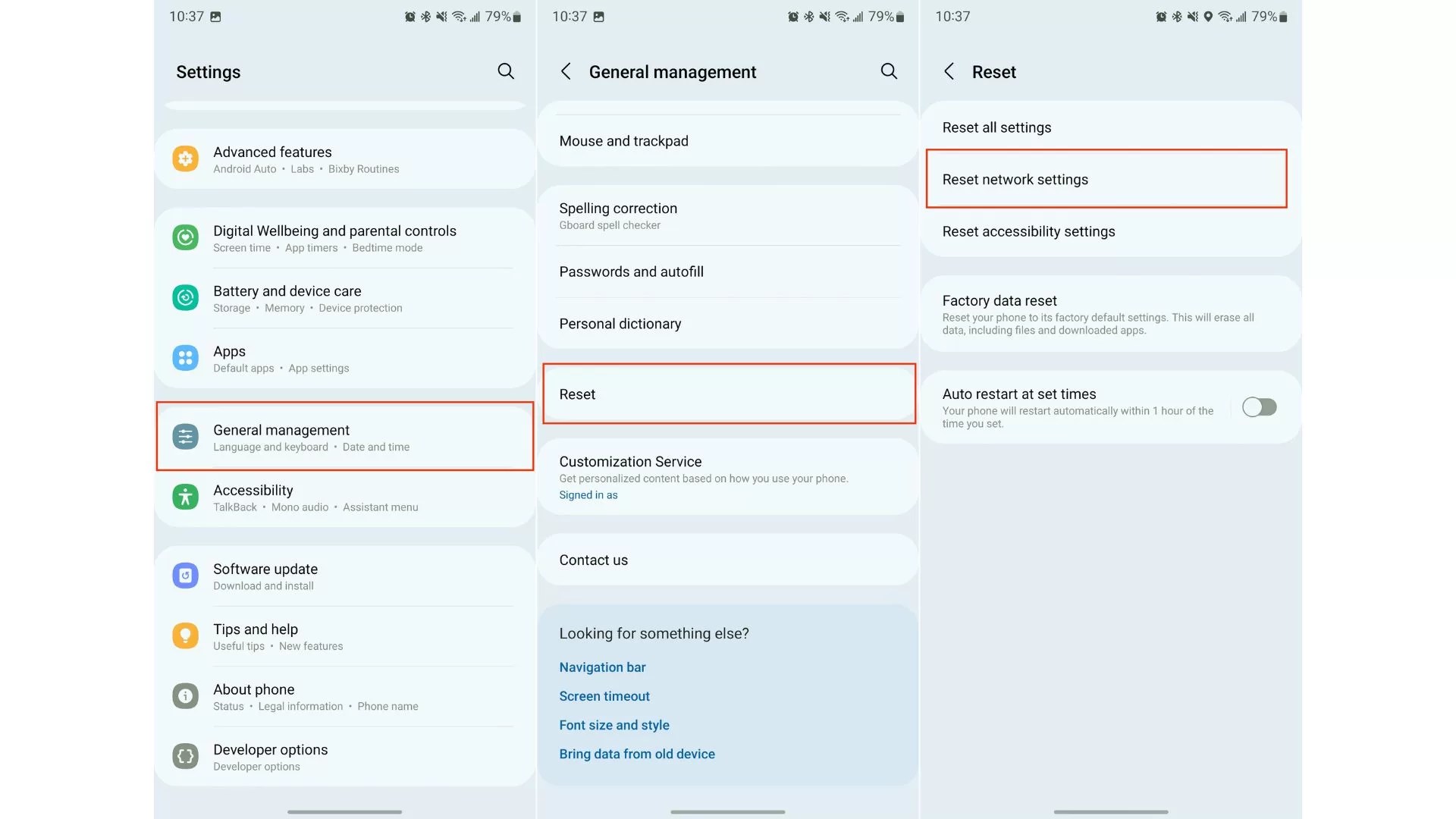Open search in the Settings screen

506,71
